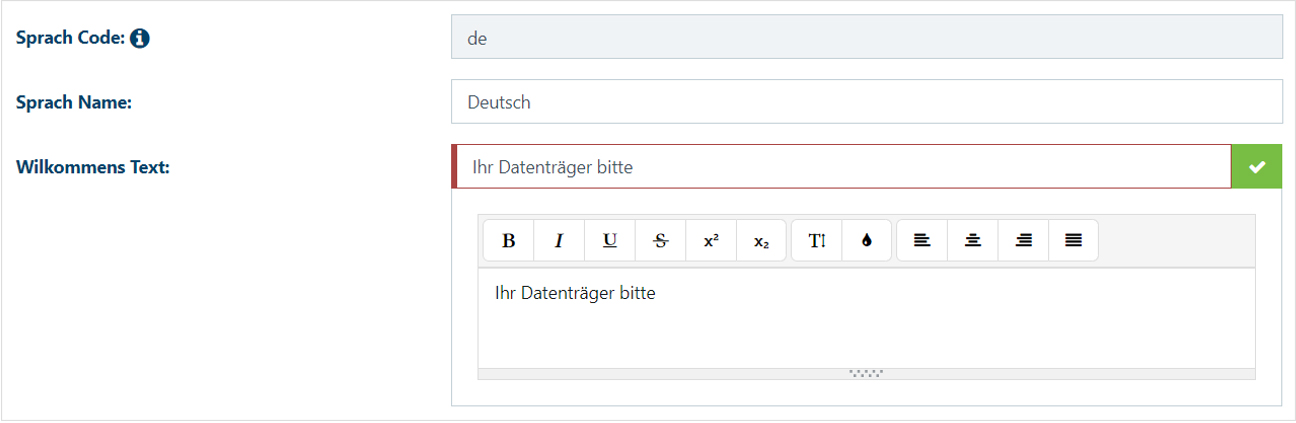Click inside the rich text editor body
1296x423 pixels.
click(x=867, y=318)
